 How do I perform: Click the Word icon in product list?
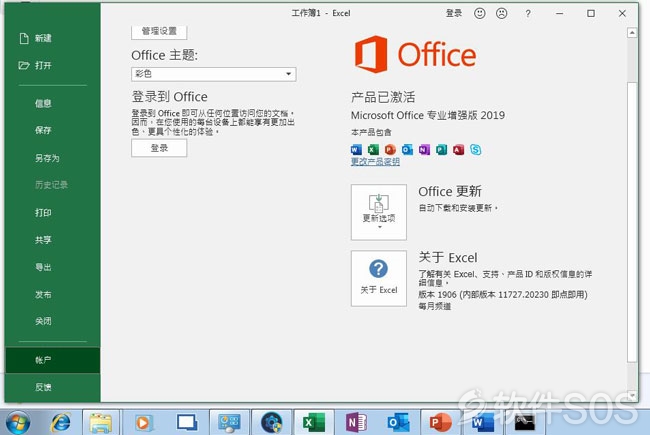356,149
